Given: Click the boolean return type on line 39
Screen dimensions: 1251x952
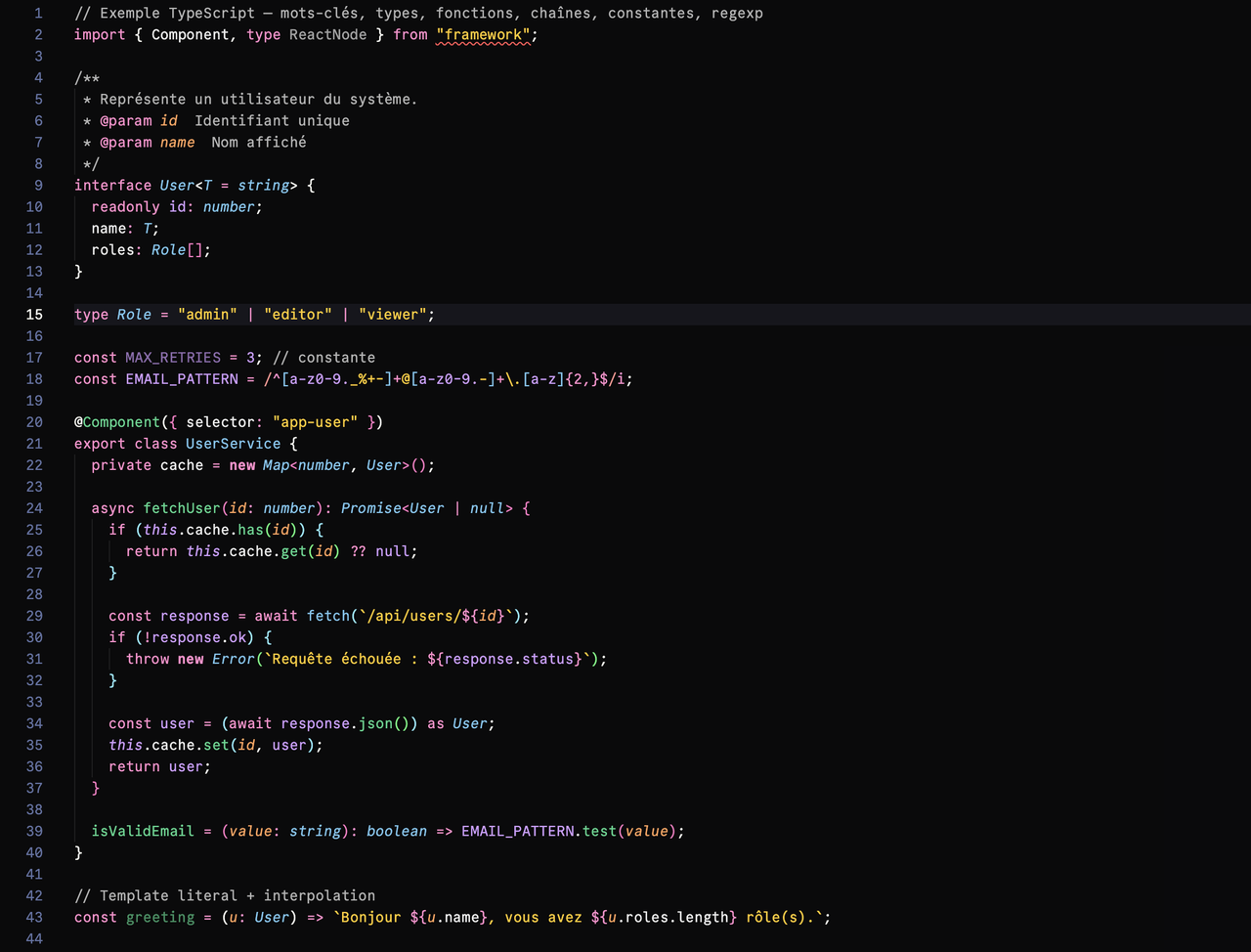Looking at the screenshot, I should tap(397, 830).
